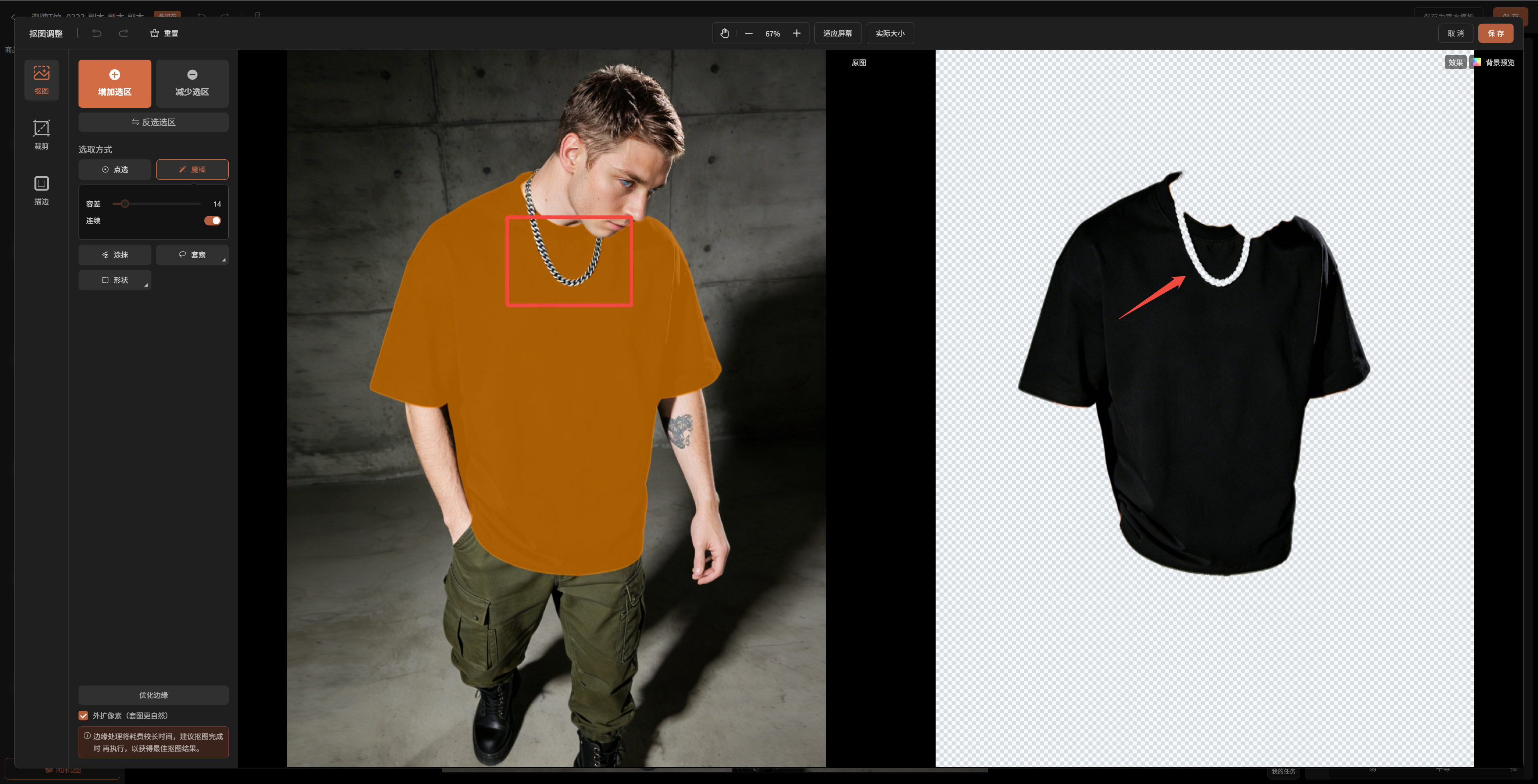Screen dimensions: 1538x784
Task: Fit image to screen with 适应屏幕
Action: coord(837,34)
